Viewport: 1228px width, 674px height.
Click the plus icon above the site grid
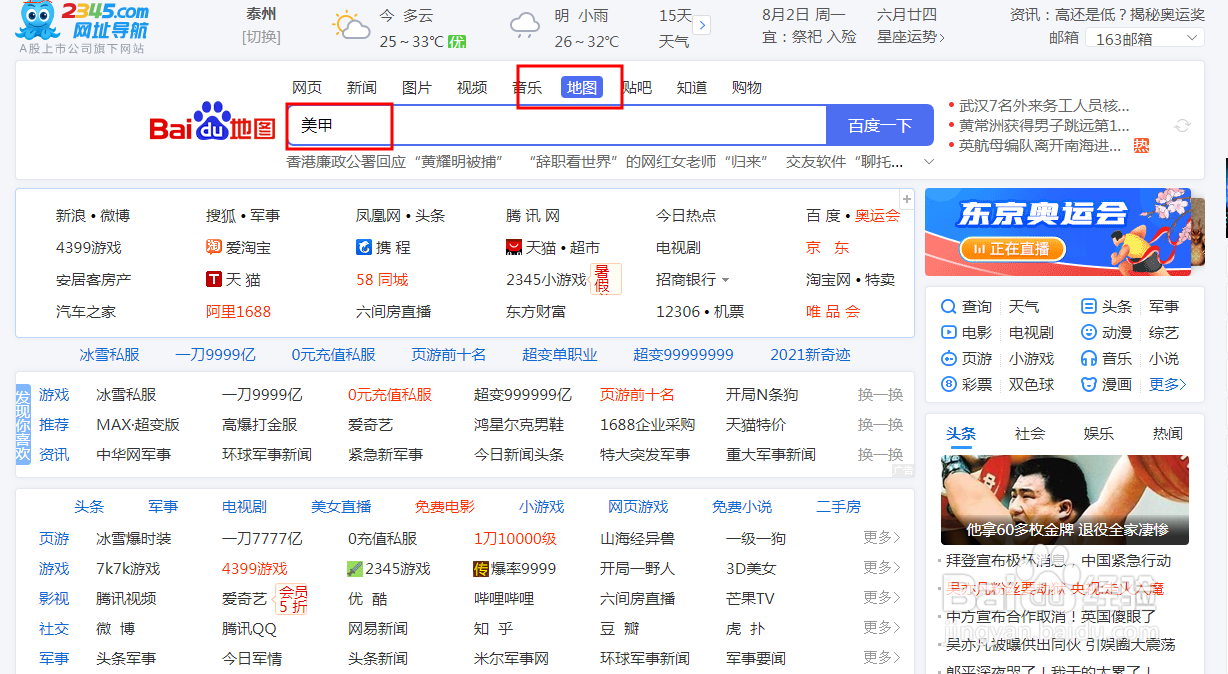(907, 199)
